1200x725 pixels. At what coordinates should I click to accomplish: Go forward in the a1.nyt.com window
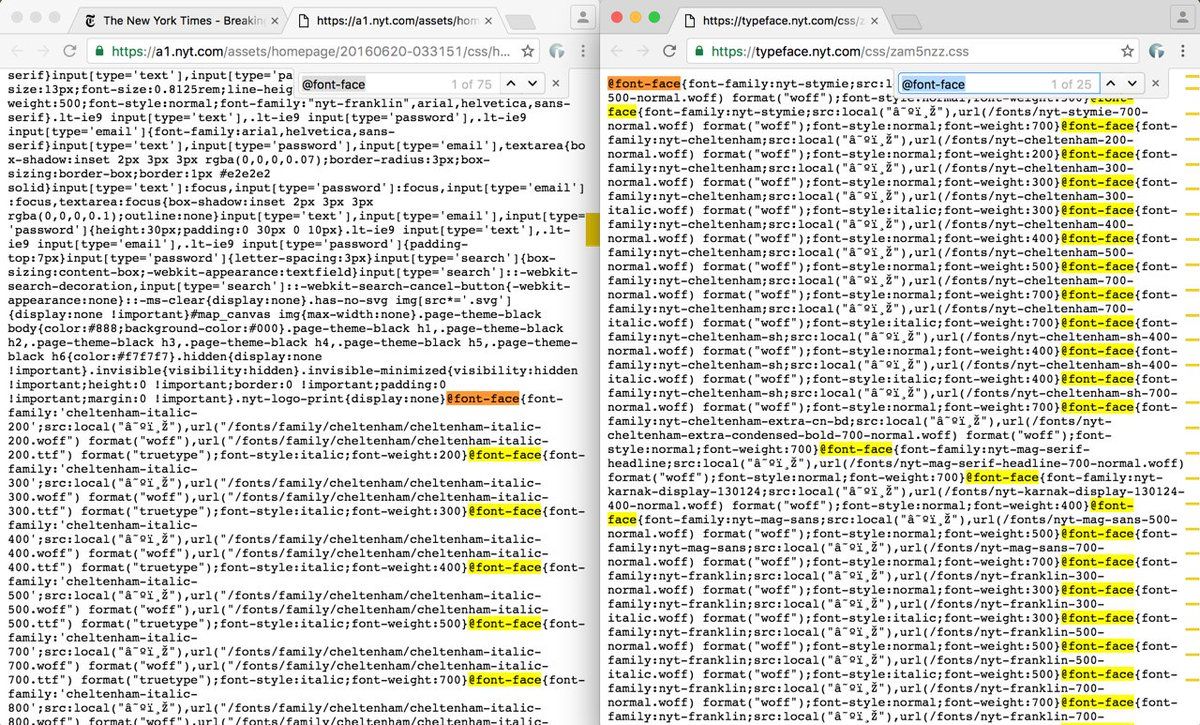pos(42,51)
